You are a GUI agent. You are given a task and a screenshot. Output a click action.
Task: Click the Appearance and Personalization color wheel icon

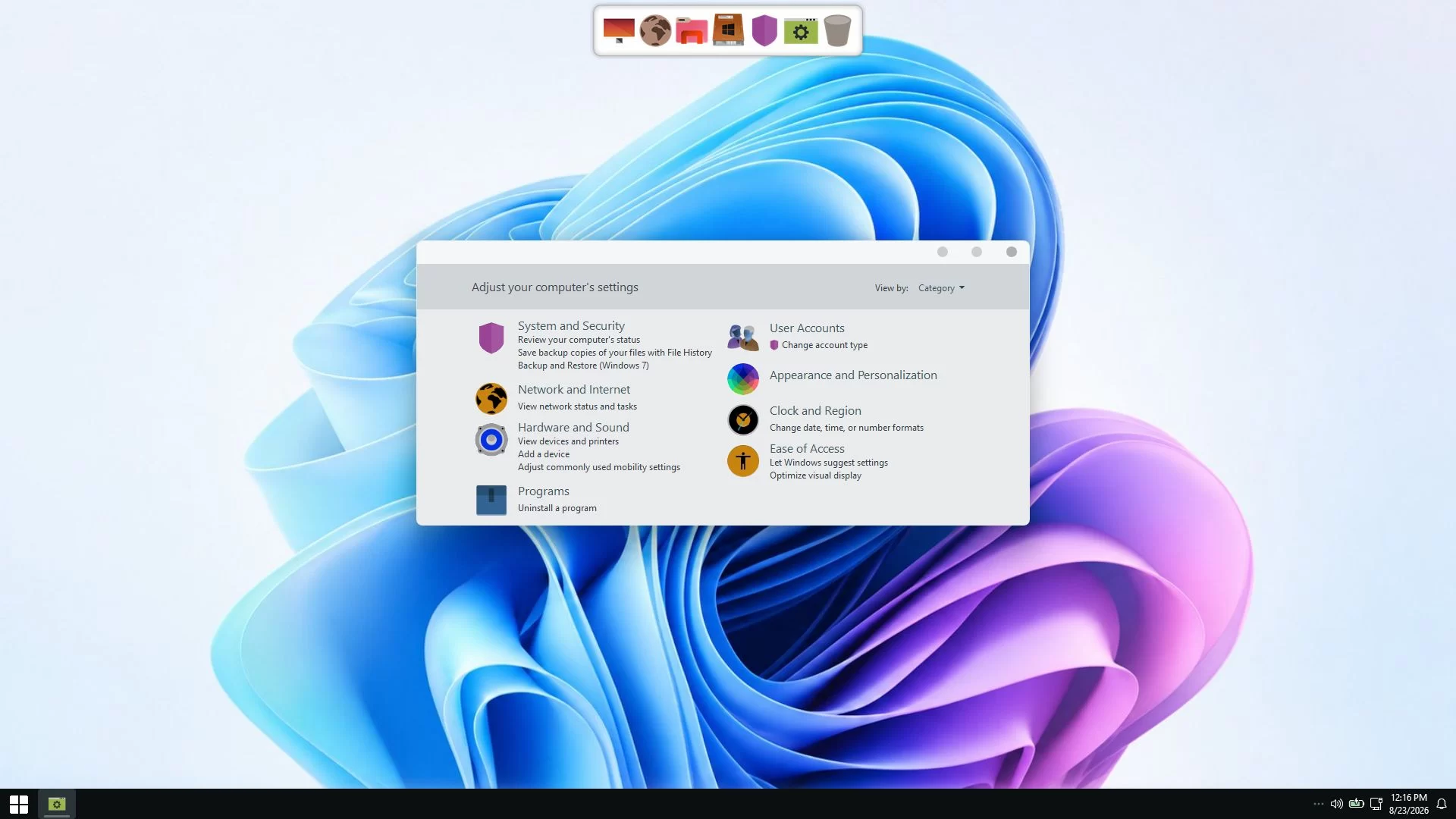(743, 379)
